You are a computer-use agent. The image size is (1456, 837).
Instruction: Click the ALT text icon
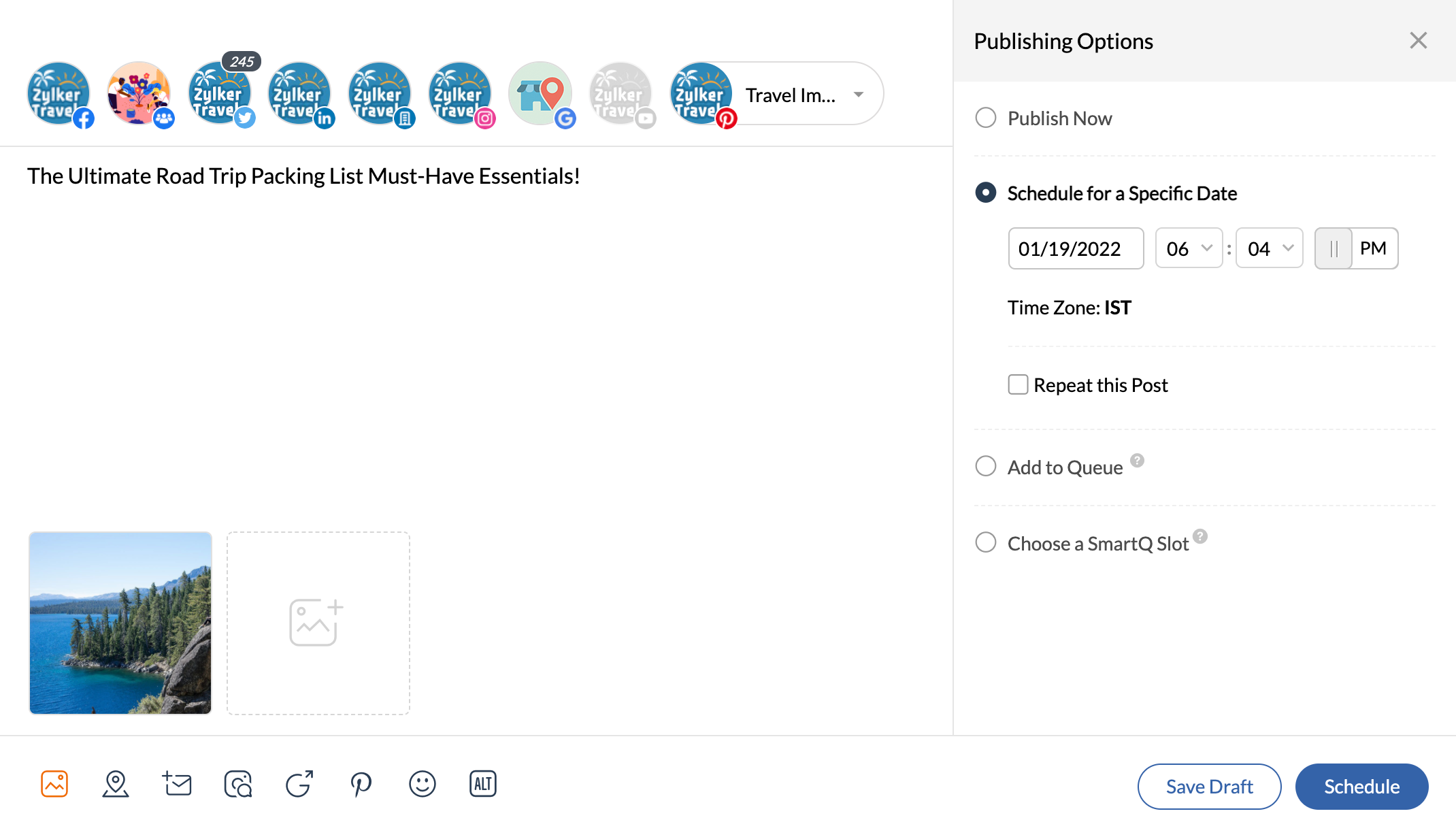pyautogui.click(x=483, y=784)
